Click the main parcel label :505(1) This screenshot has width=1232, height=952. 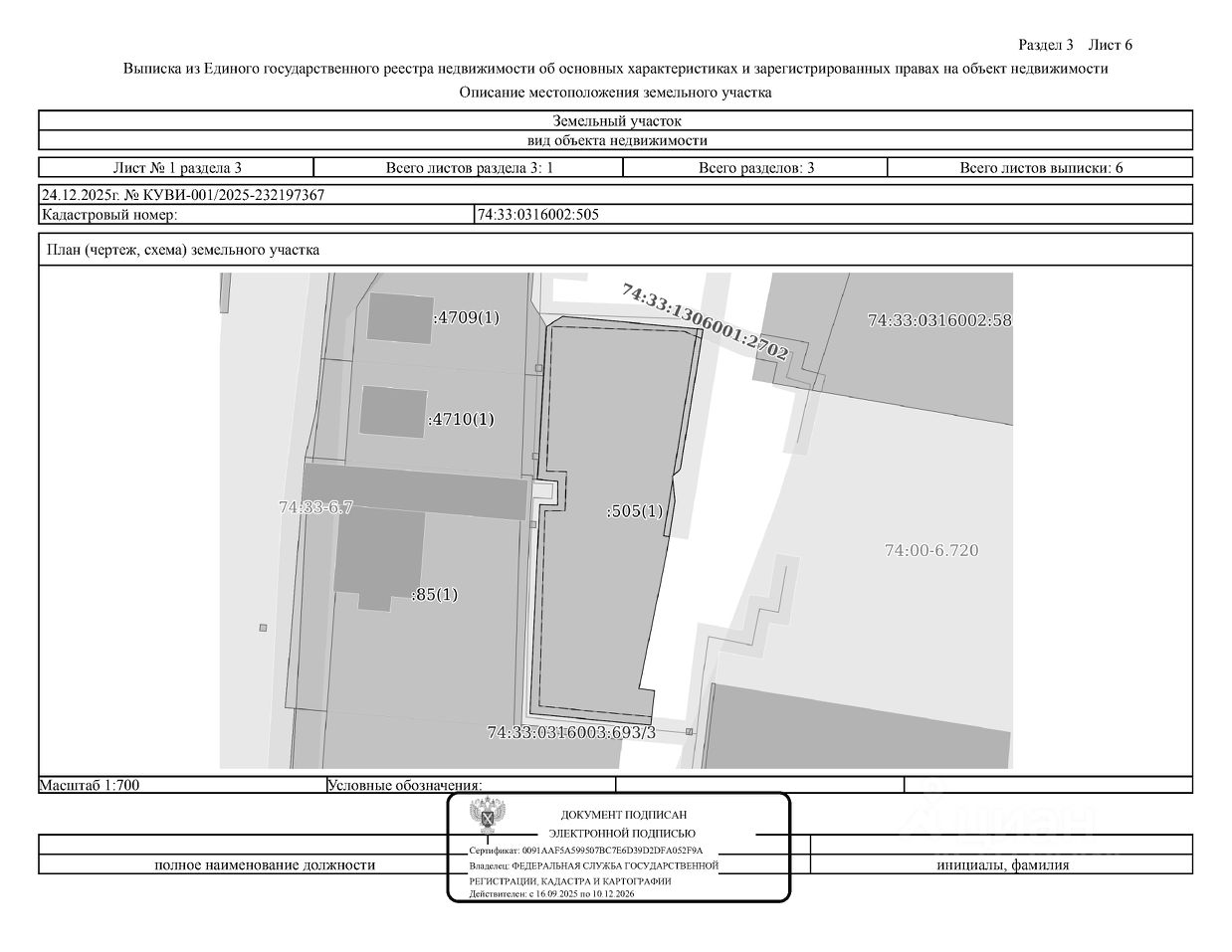(x=634, y=511)
